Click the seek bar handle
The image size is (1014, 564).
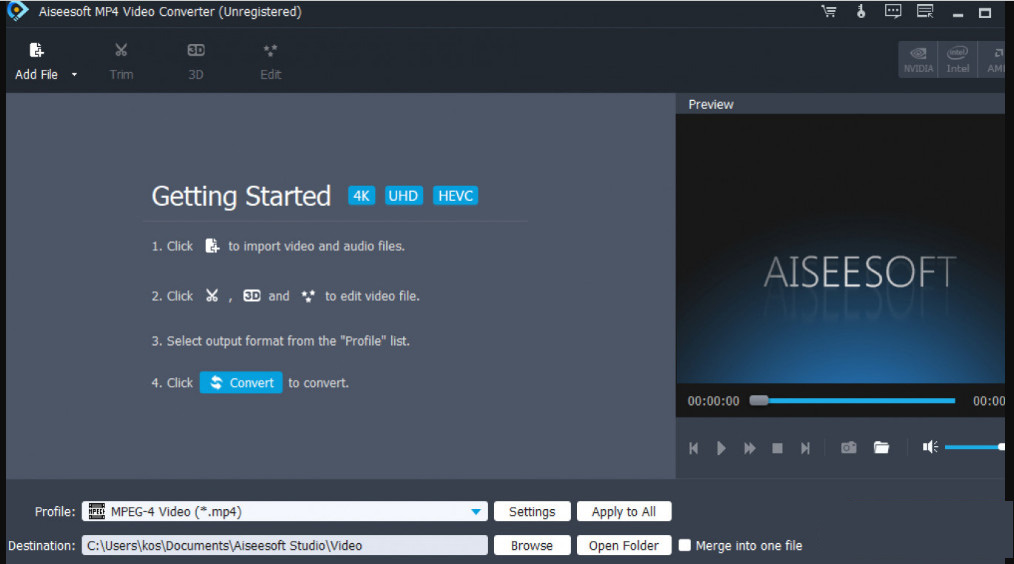point(759,400)
